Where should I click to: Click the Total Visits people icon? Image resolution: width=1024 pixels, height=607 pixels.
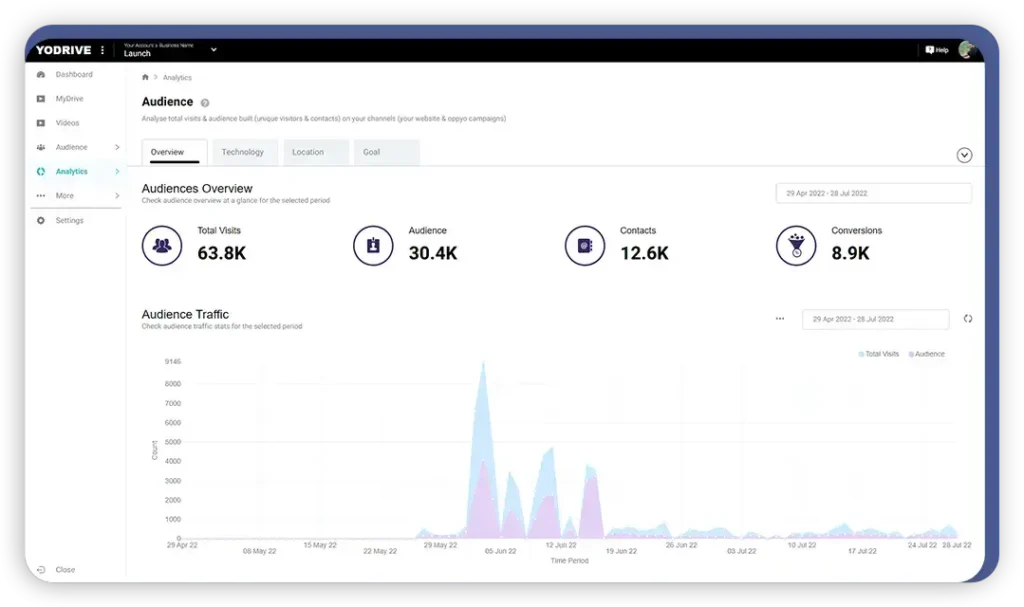[161, 246]
